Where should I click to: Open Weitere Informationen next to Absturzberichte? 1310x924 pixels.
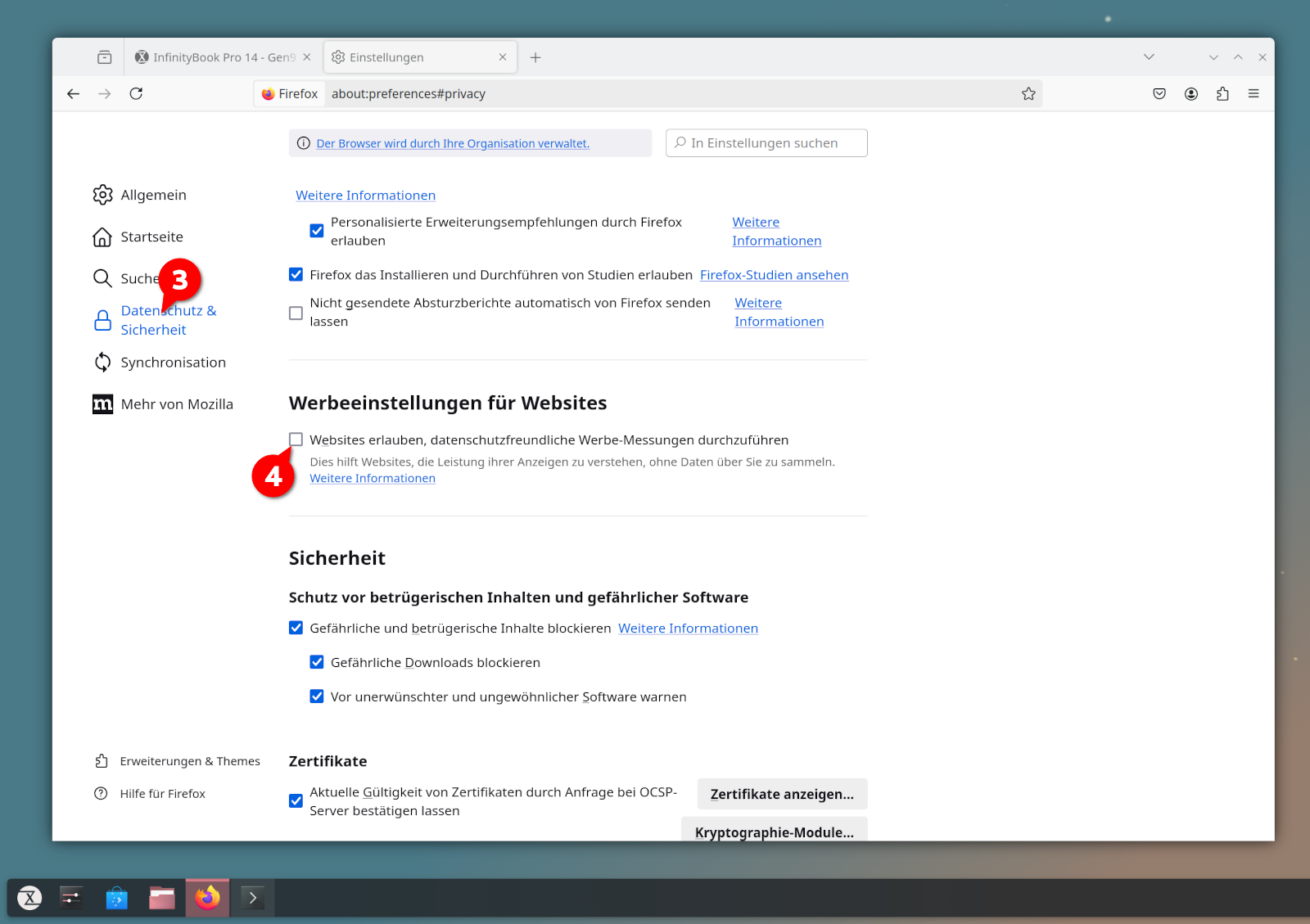(x=779, y=312)
